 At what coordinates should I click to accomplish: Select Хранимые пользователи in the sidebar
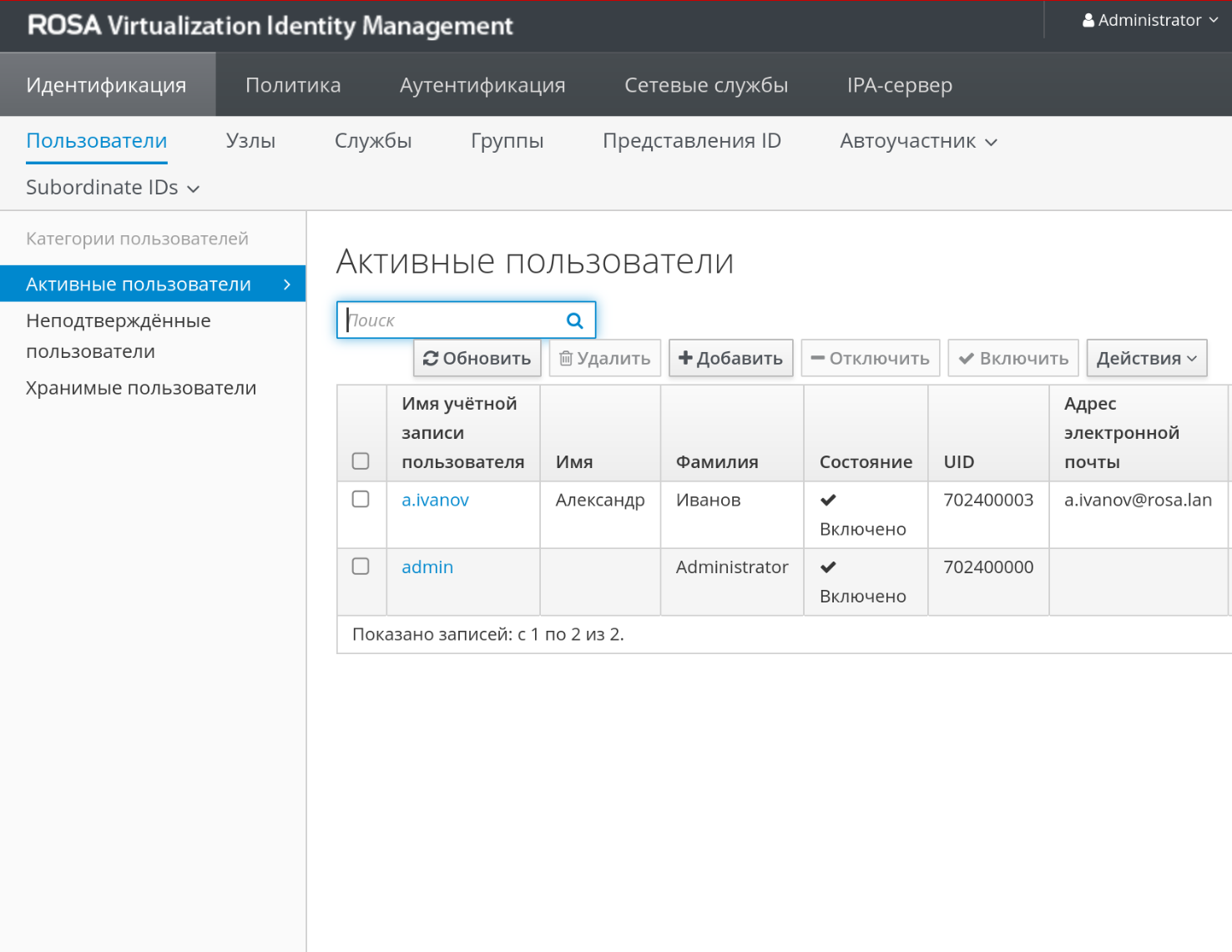(141, 388)
